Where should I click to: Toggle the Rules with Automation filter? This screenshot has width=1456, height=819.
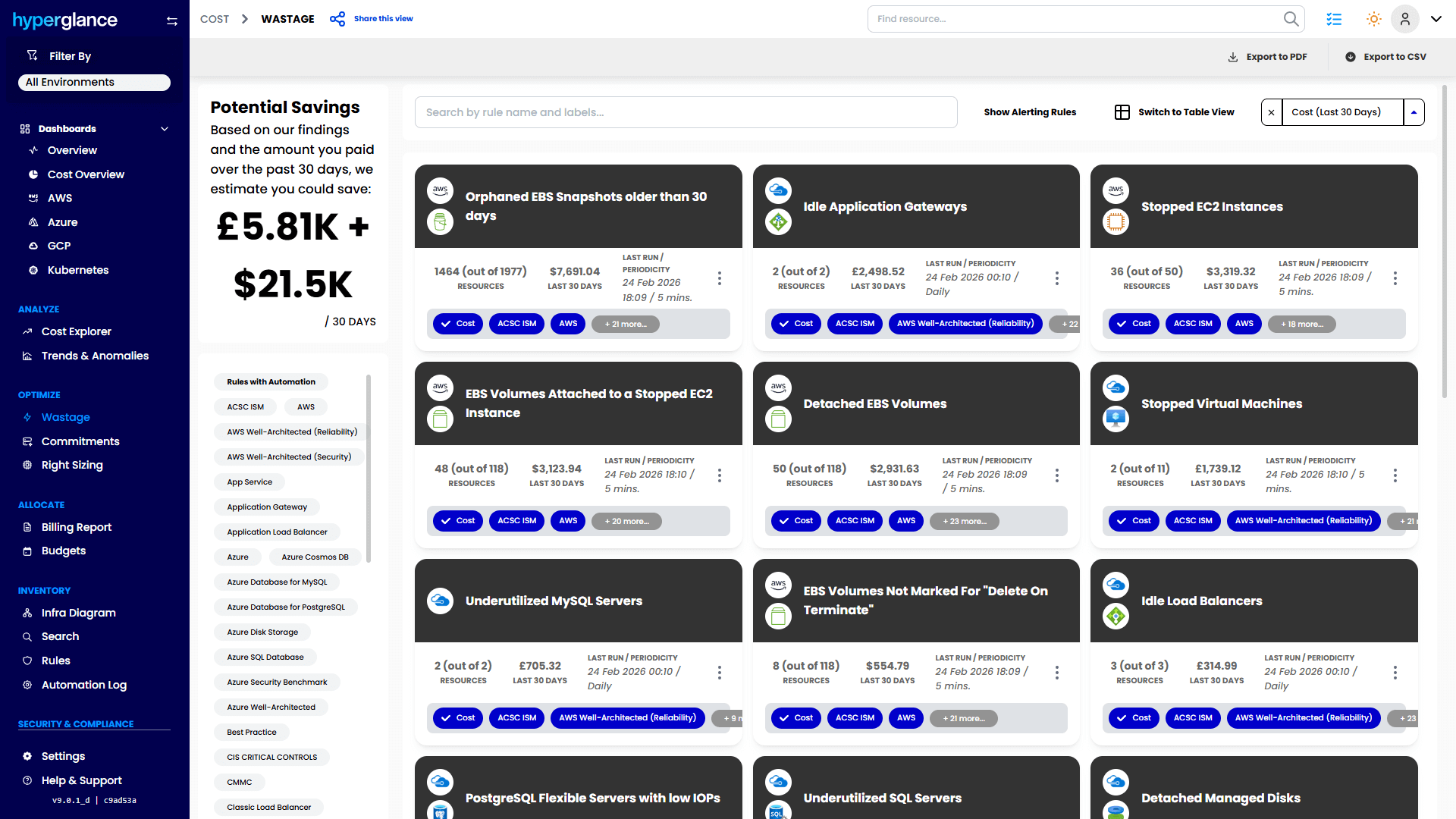pos(270,381)
